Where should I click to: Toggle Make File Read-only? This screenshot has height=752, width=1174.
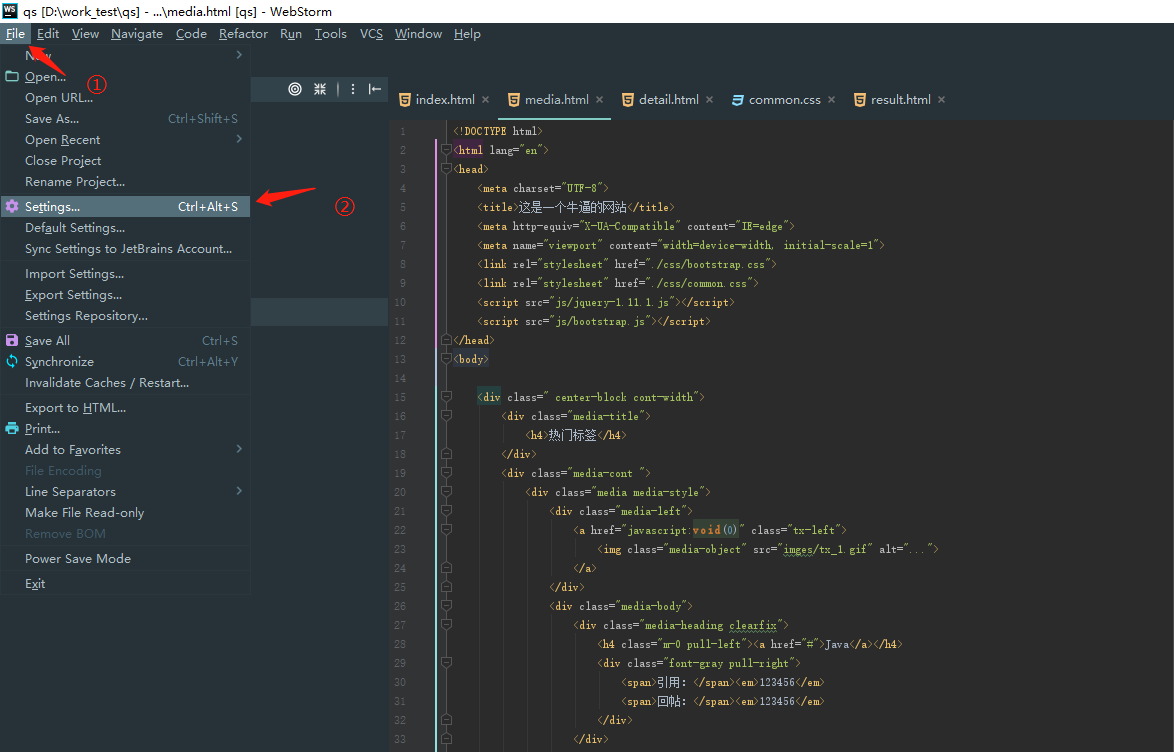tap(125, 512)
